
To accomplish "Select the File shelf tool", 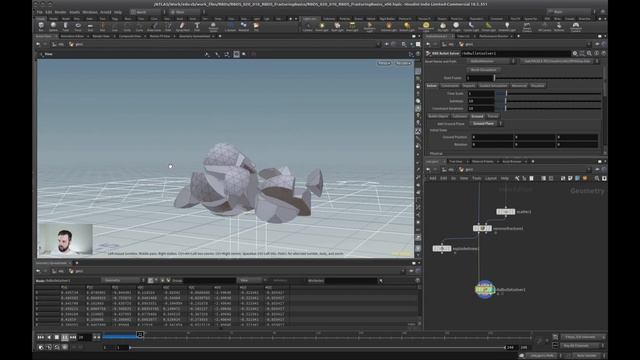I will coord(256,27).
